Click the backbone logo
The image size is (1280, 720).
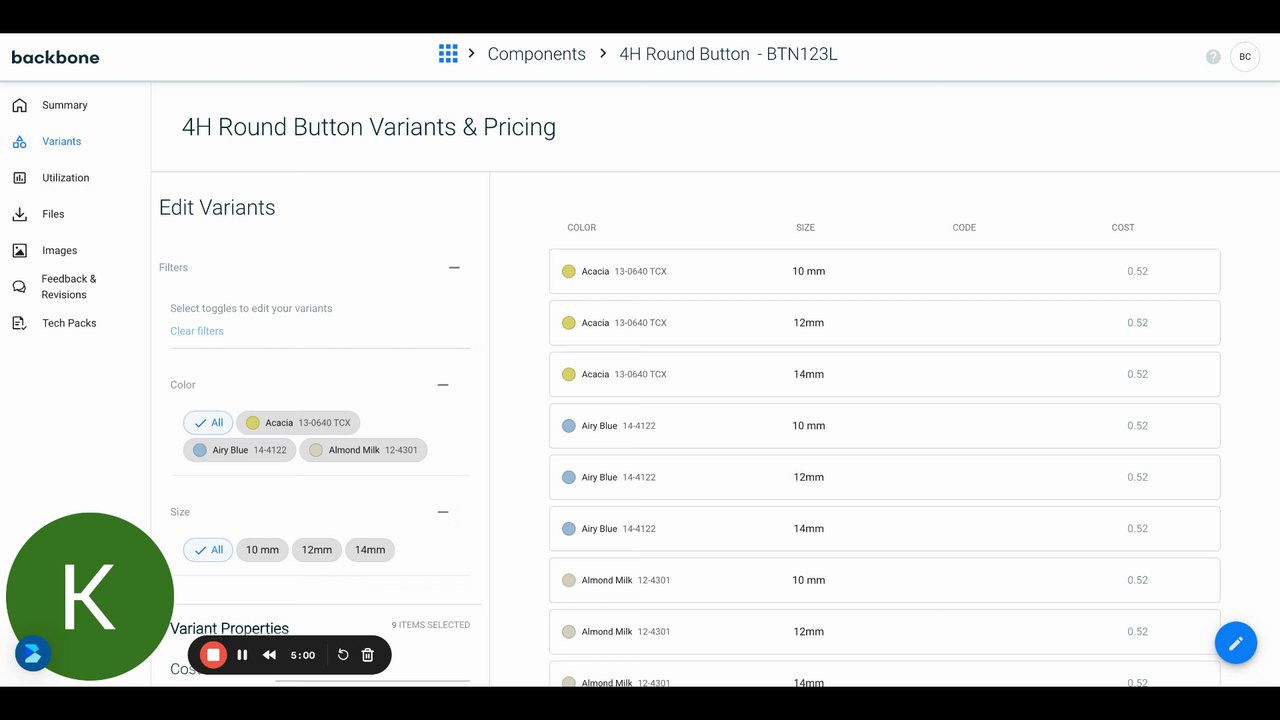pyautogui.click(x=55, y=57)
